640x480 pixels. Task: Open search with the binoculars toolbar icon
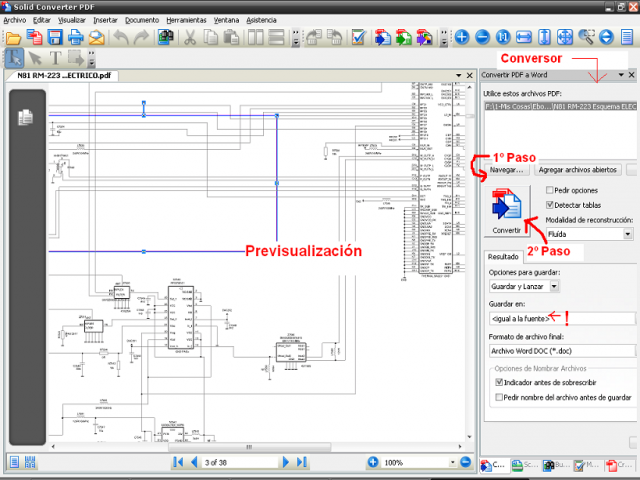(166, 38)
